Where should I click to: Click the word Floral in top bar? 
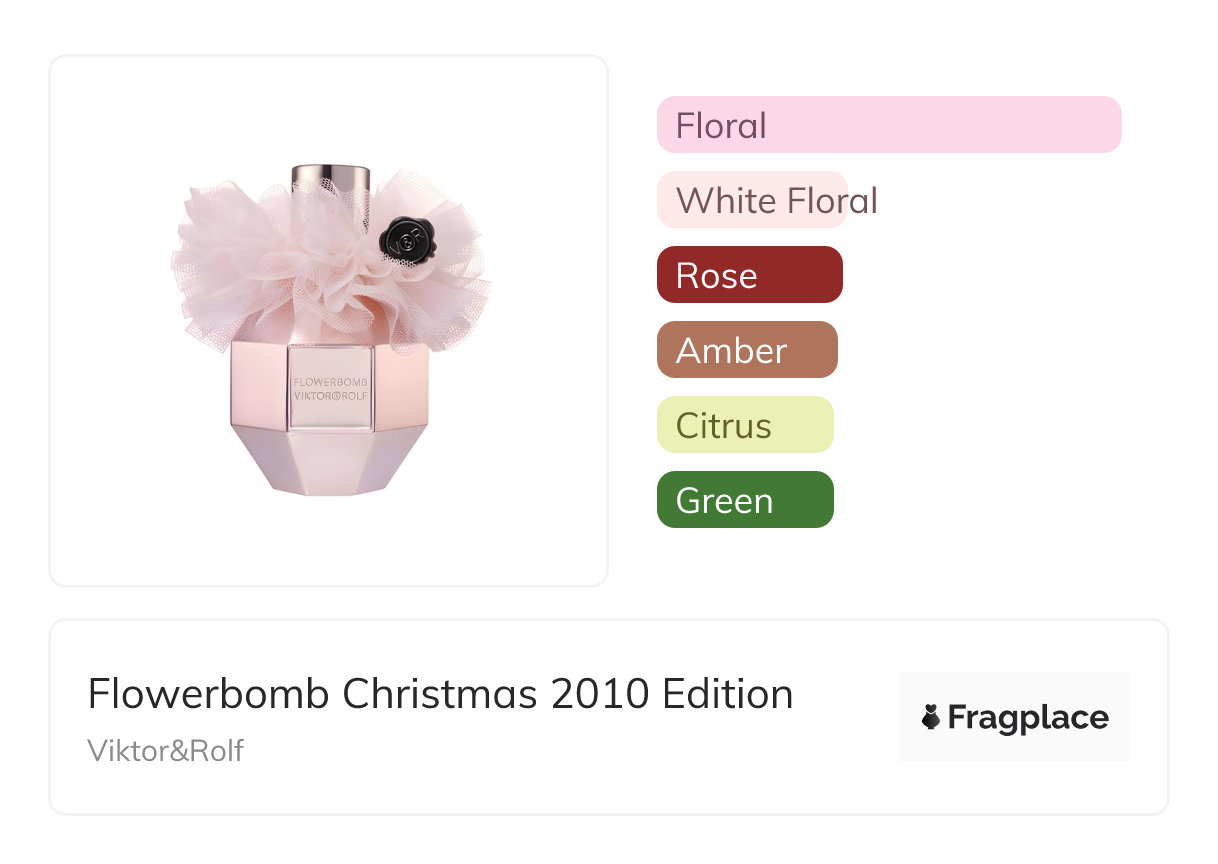tap(721, 126)
